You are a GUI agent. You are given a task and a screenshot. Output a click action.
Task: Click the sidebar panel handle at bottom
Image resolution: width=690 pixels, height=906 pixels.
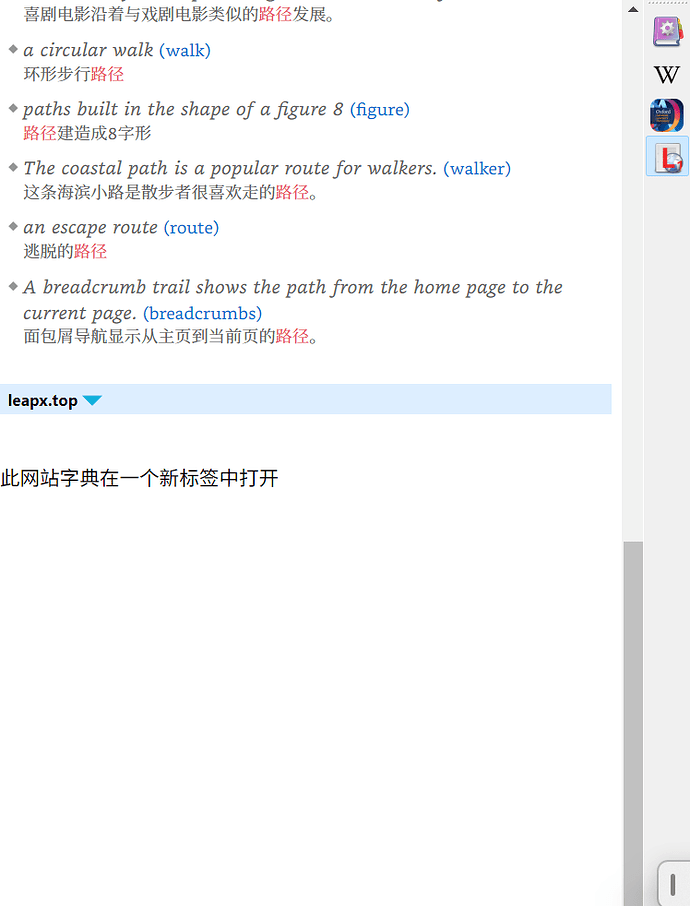coord(673,884)
